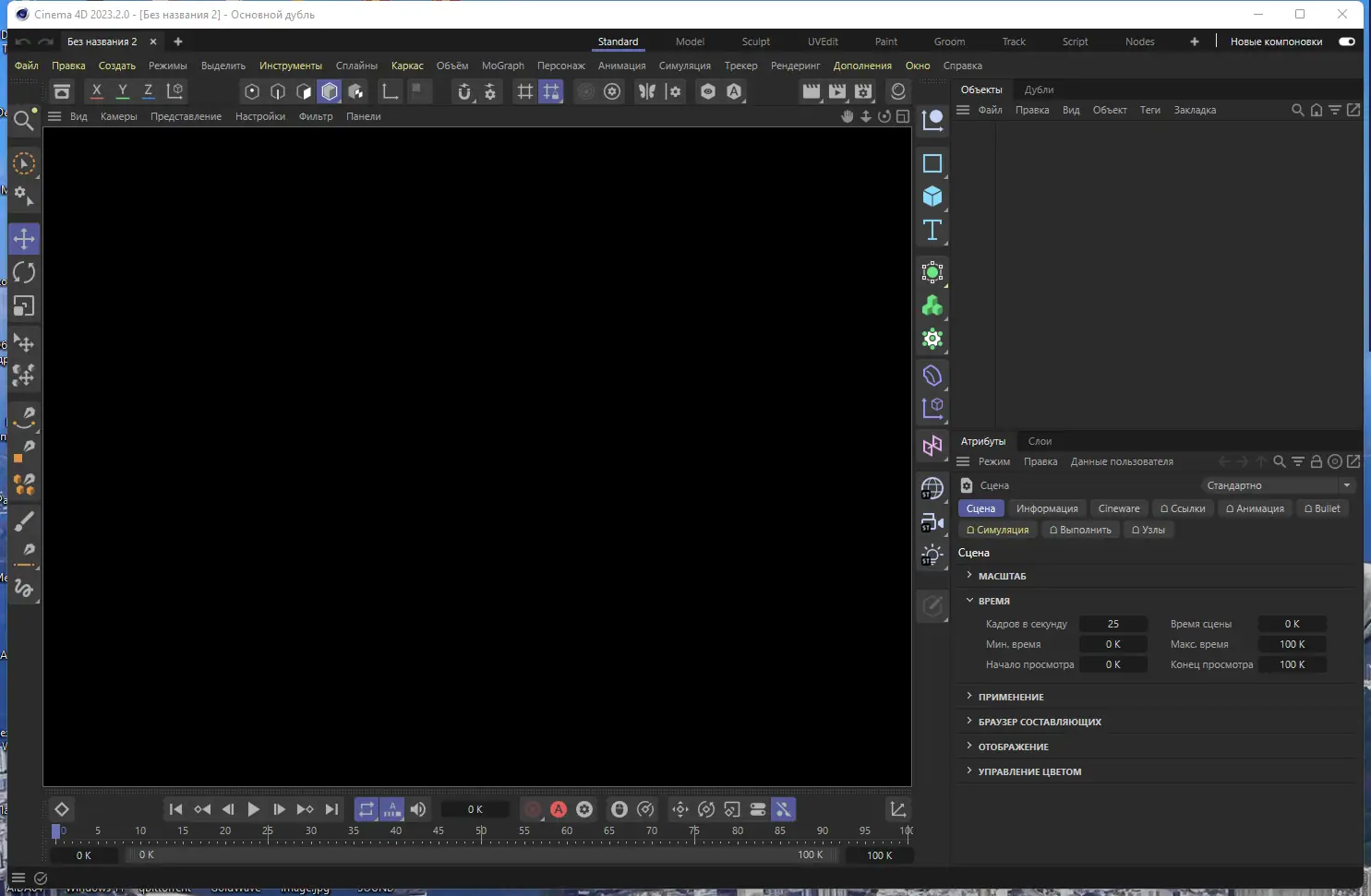Select the Brush paint tool in left toolbar
This screenshot has width=1371, height=896.
pos(24,521)
